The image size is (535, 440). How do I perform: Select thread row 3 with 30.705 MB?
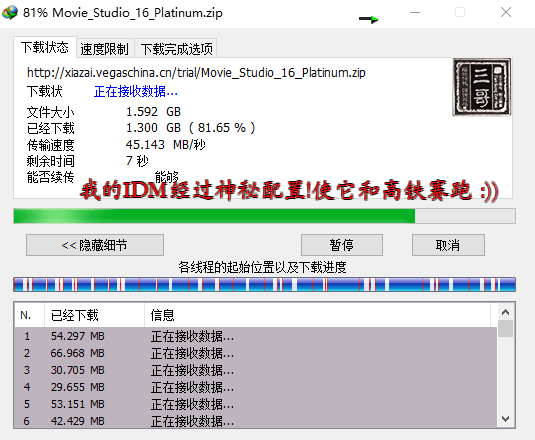click(x=256, y=370)
